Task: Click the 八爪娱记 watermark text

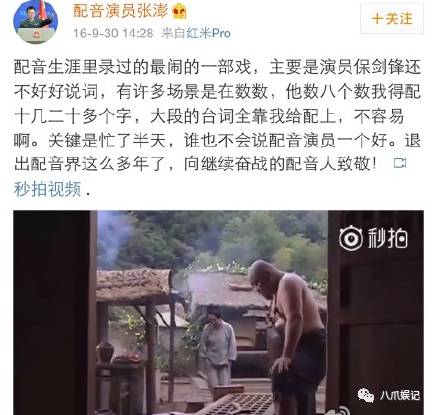Action: coord(400,395)
